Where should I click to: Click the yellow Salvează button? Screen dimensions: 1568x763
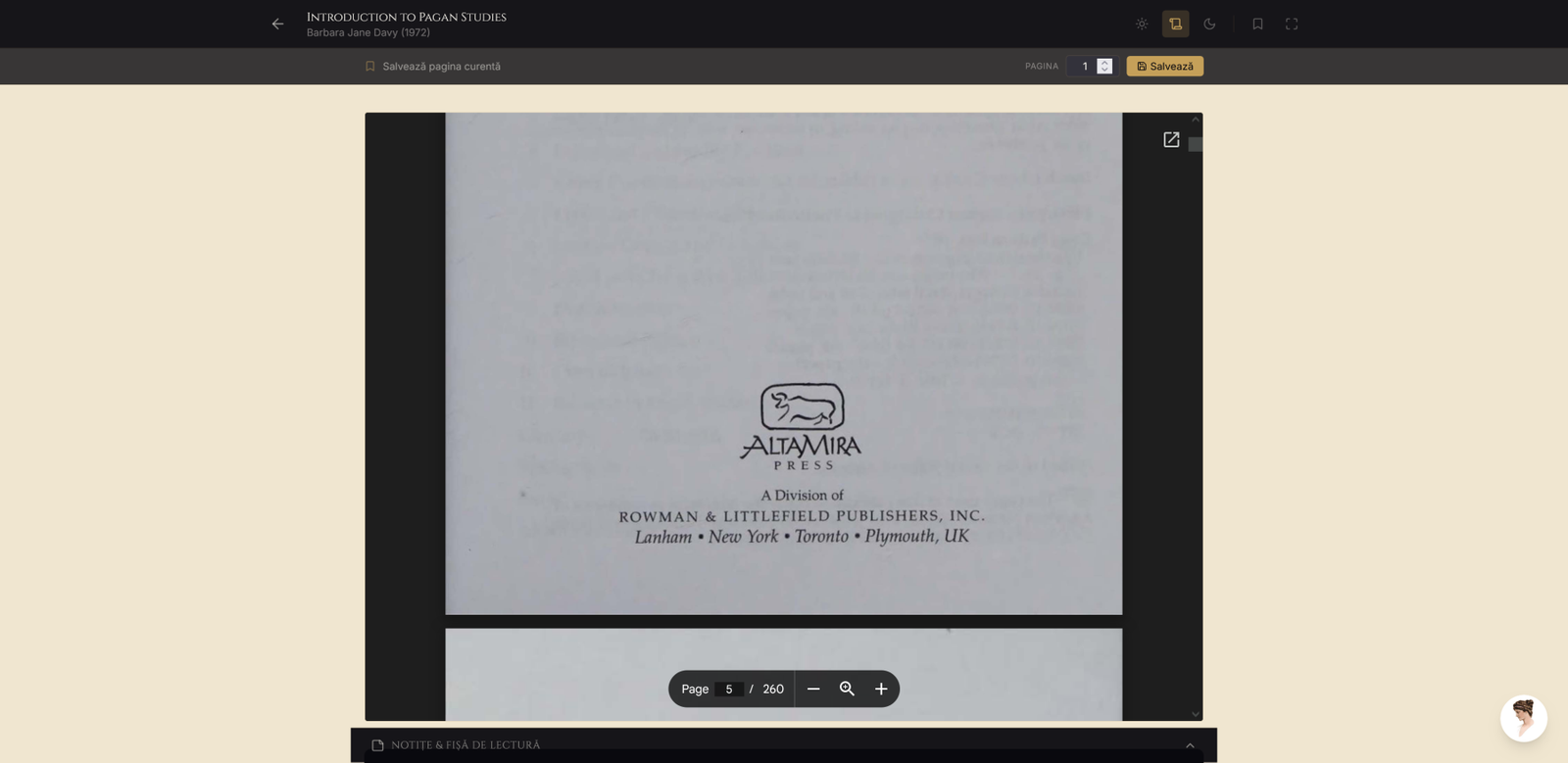1165,67
